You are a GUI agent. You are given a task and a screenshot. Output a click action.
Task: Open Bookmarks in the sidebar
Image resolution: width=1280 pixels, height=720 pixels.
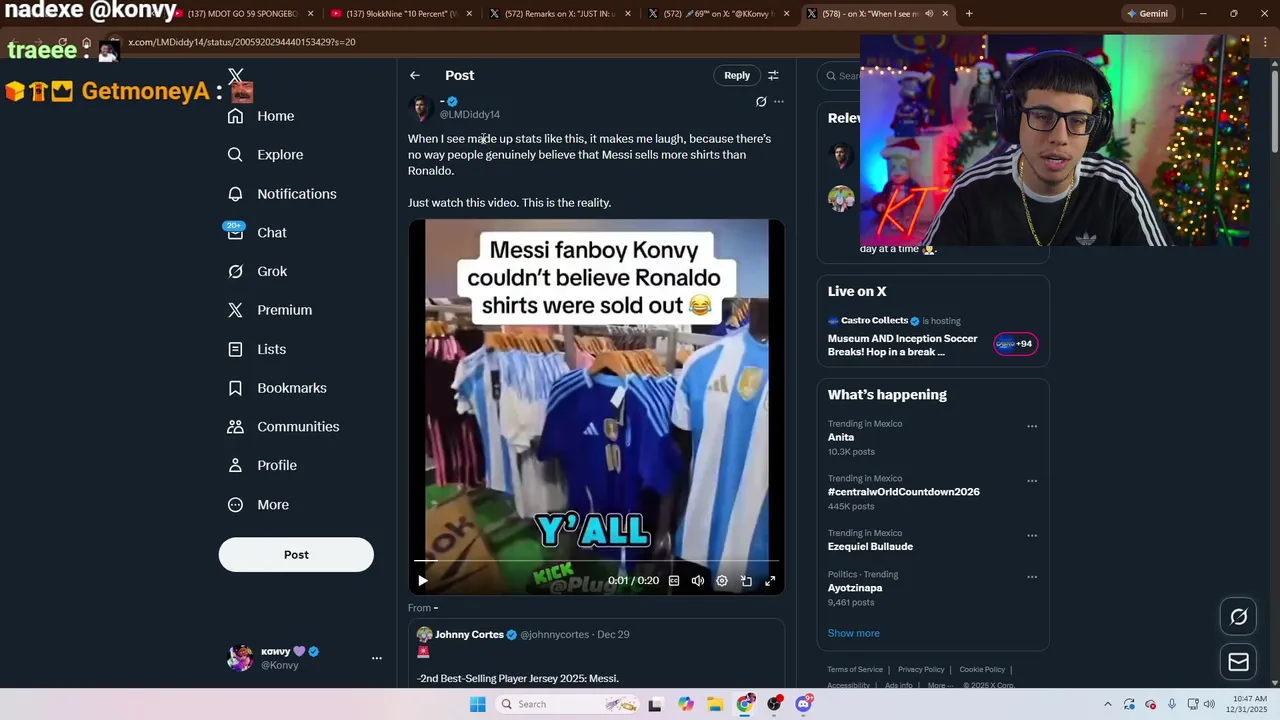[x=277, y=388]
